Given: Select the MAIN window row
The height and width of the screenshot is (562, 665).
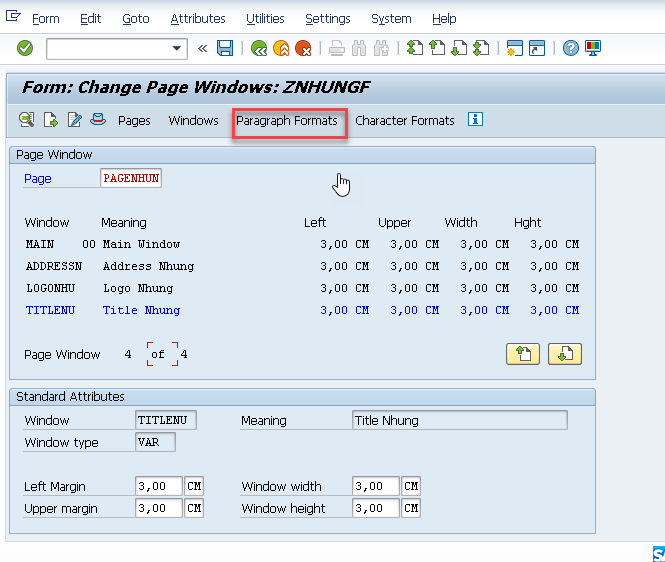Looking at the screenshot, I should (x=302, y=244).
